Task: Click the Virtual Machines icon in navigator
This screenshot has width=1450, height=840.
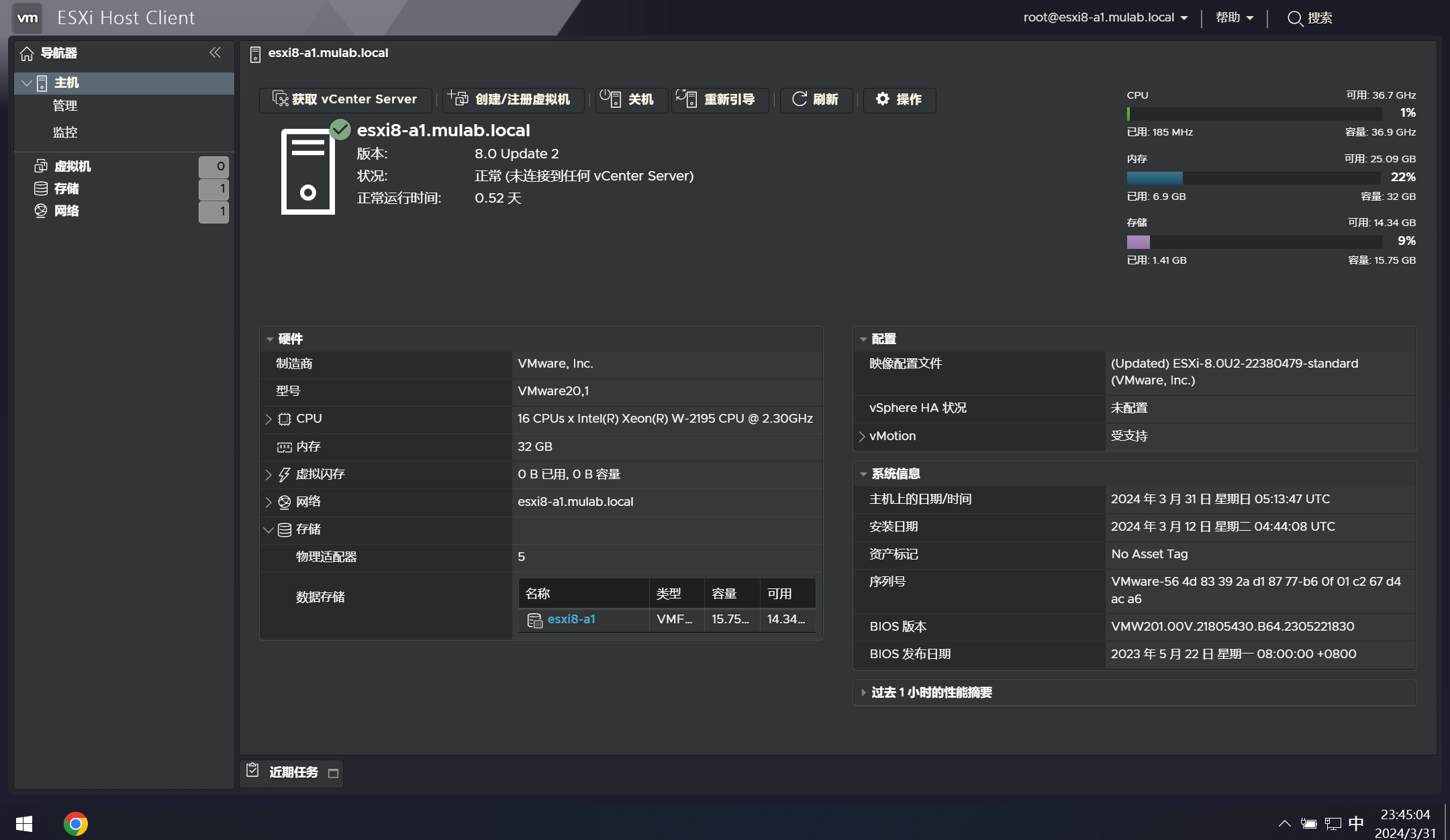Action: [41, 166]
